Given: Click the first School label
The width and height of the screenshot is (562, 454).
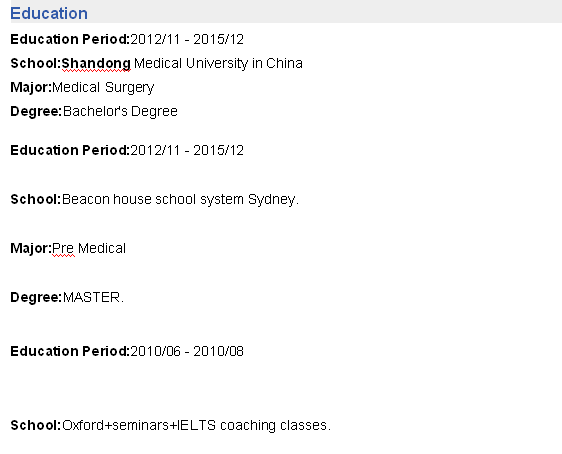Looking at the screenshot, I should coord(36,63).
